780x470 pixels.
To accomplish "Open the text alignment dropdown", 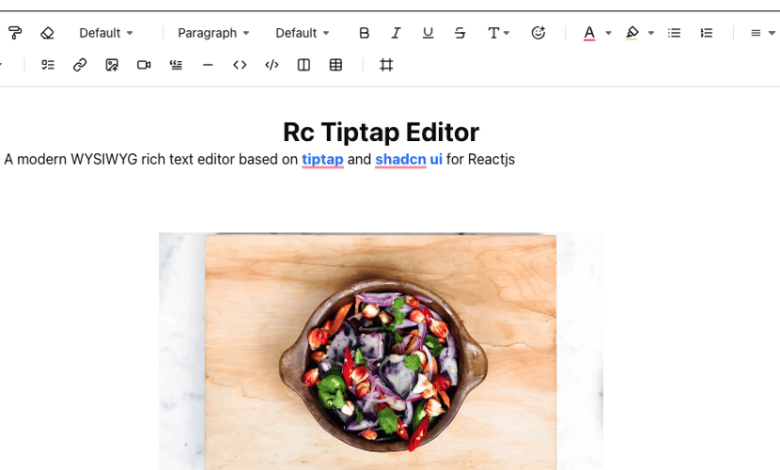I will pos(763,33).
